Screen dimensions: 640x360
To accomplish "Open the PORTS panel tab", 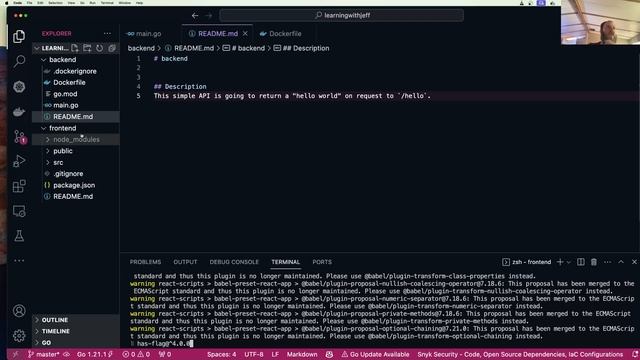I will click(x=322, y=262).
